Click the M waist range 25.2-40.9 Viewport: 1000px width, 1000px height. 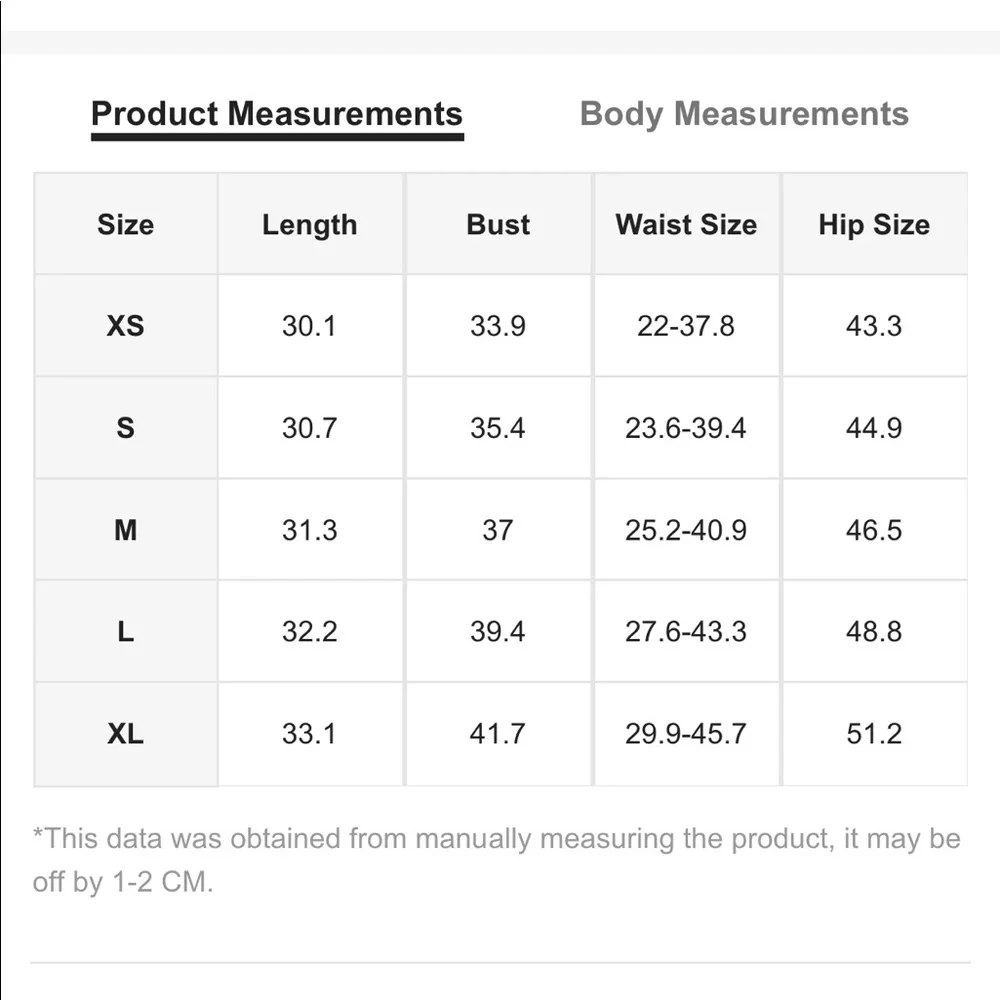686,530
